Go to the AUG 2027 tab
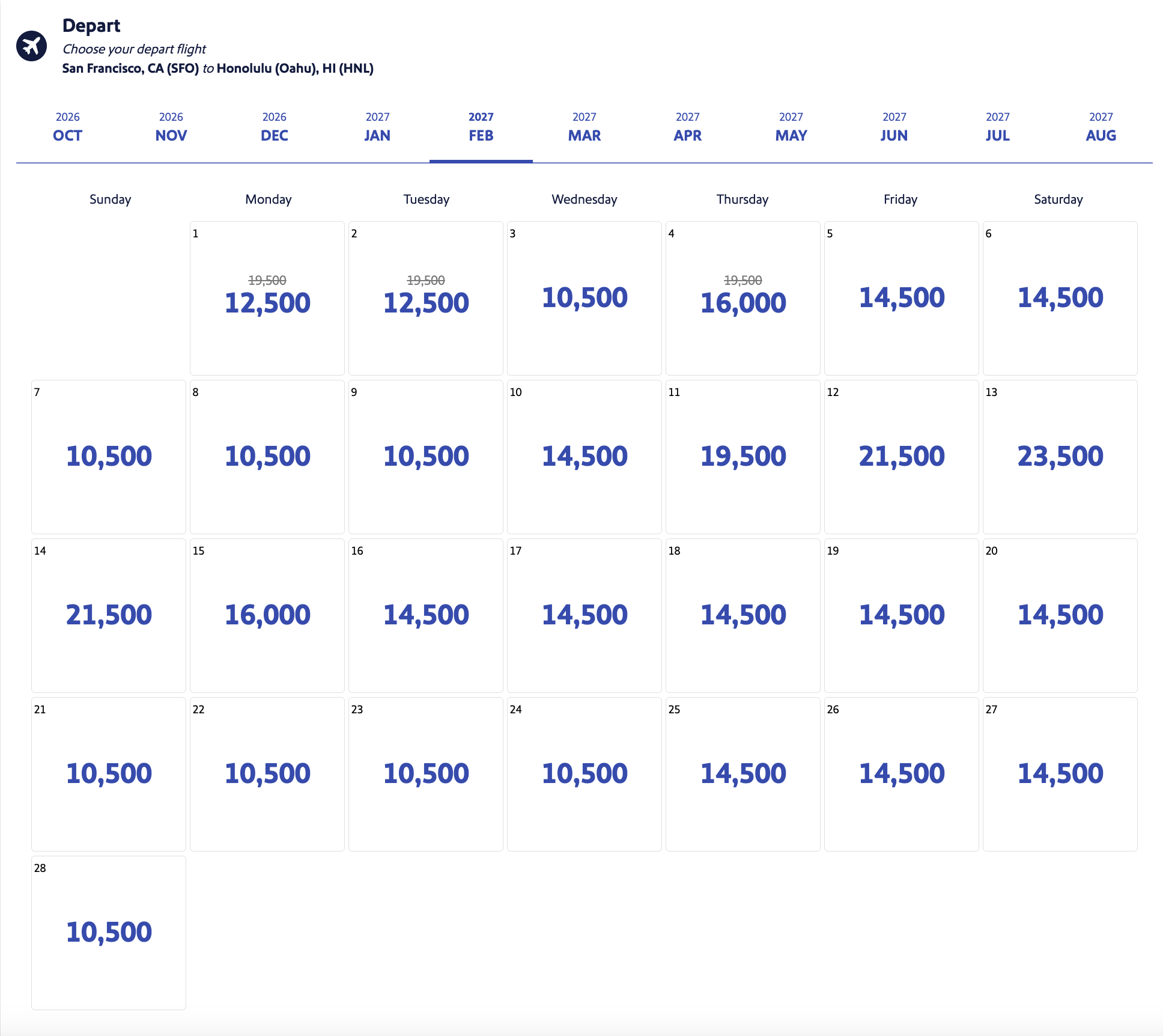Image resolution: width=1163 pixels, height=1036 pixels. [x=1101, y=127]
